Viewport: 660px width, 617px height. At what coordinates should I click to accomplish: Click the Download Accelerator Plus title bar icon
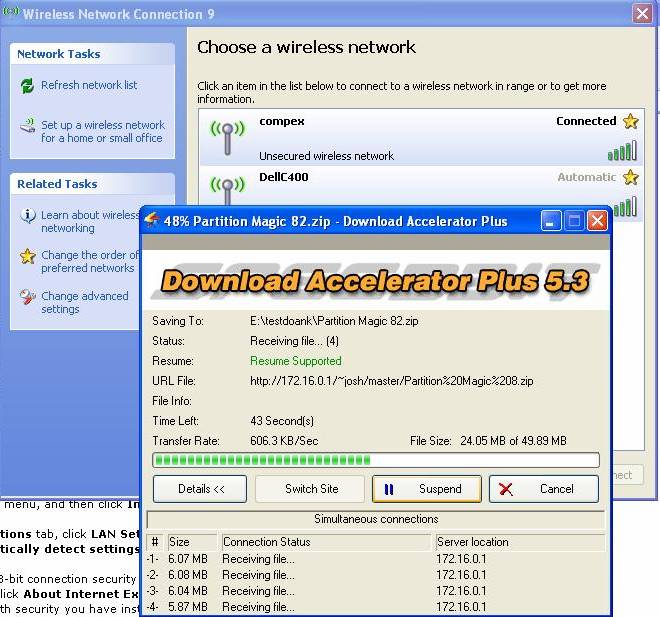click(152, 220)
